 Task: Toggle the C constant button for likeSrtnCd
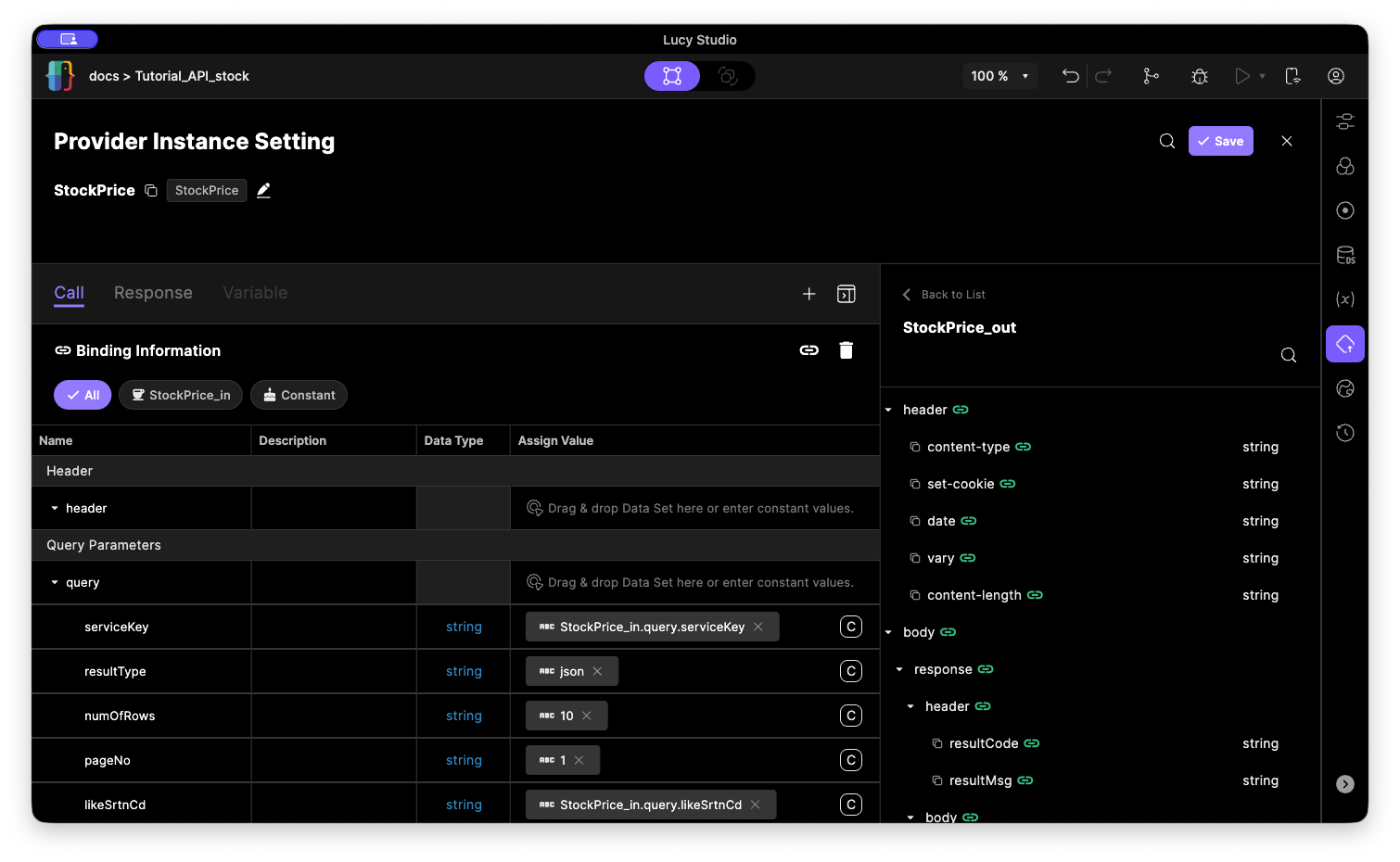[851, 805]
